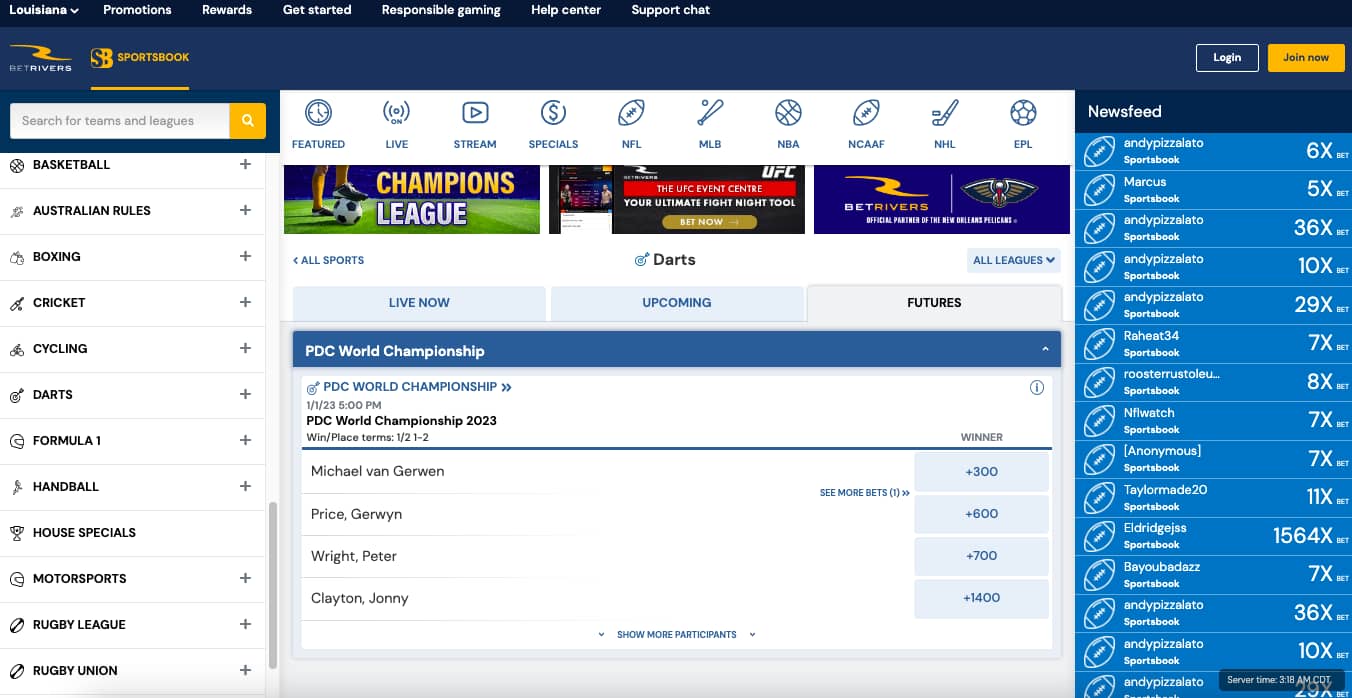This screenshot has height=698, width=1352.
Task: Show more participants in the futures list
Action: click(677, 634)
